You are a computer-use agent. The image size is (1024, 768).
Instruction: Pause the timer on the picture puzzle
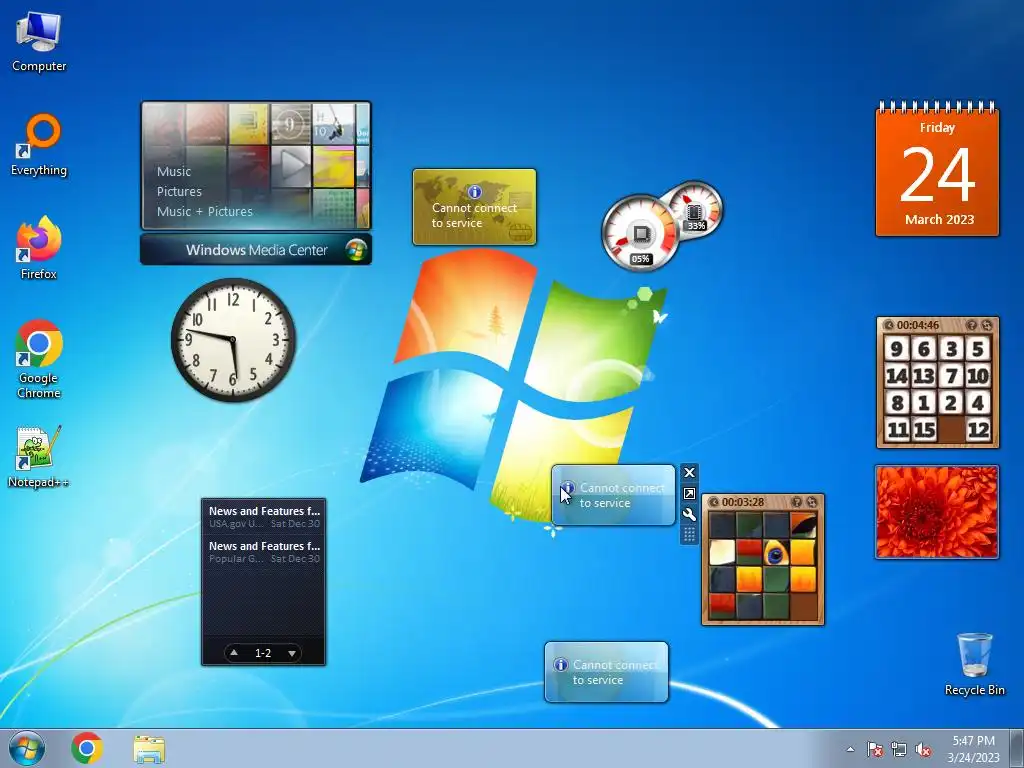pos(714,502)
